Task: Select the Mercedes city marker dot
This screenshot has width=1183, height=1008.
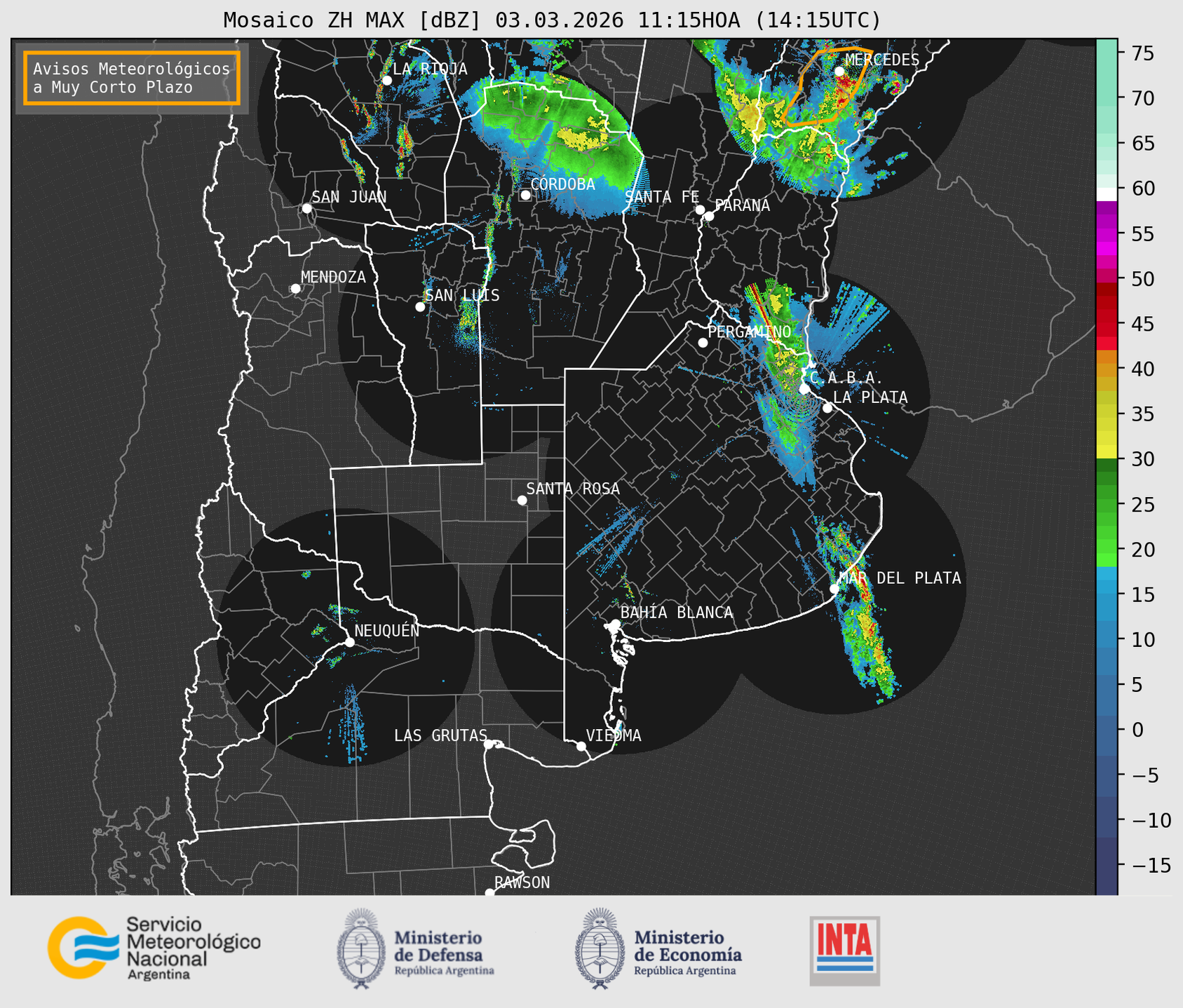Action: [839, 71]
